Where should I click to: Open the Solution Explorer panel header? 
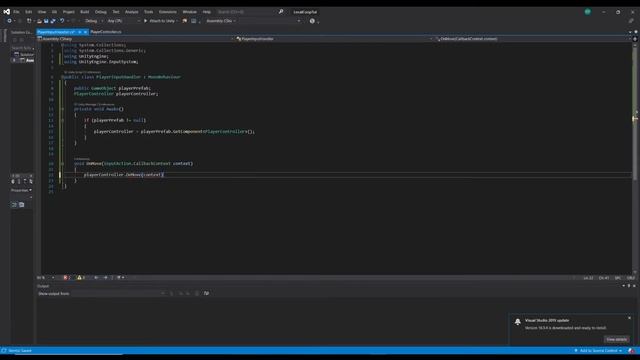point(21,32)
